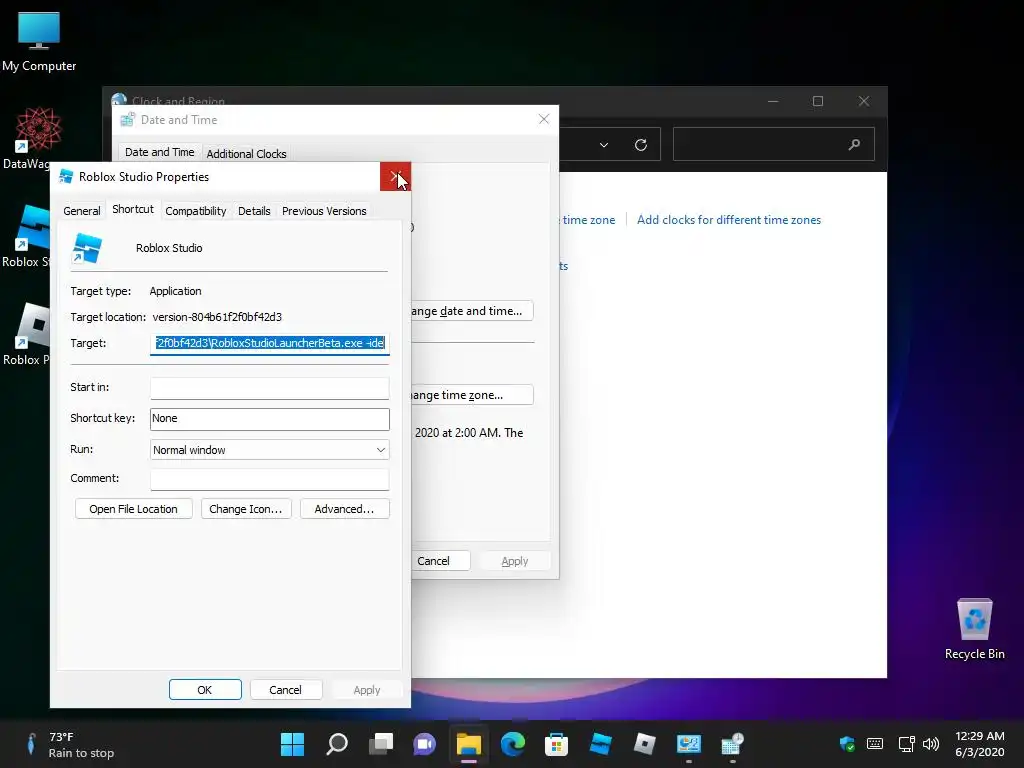
Task: Open touch keyboard tray icon
Action: [875, 744]
